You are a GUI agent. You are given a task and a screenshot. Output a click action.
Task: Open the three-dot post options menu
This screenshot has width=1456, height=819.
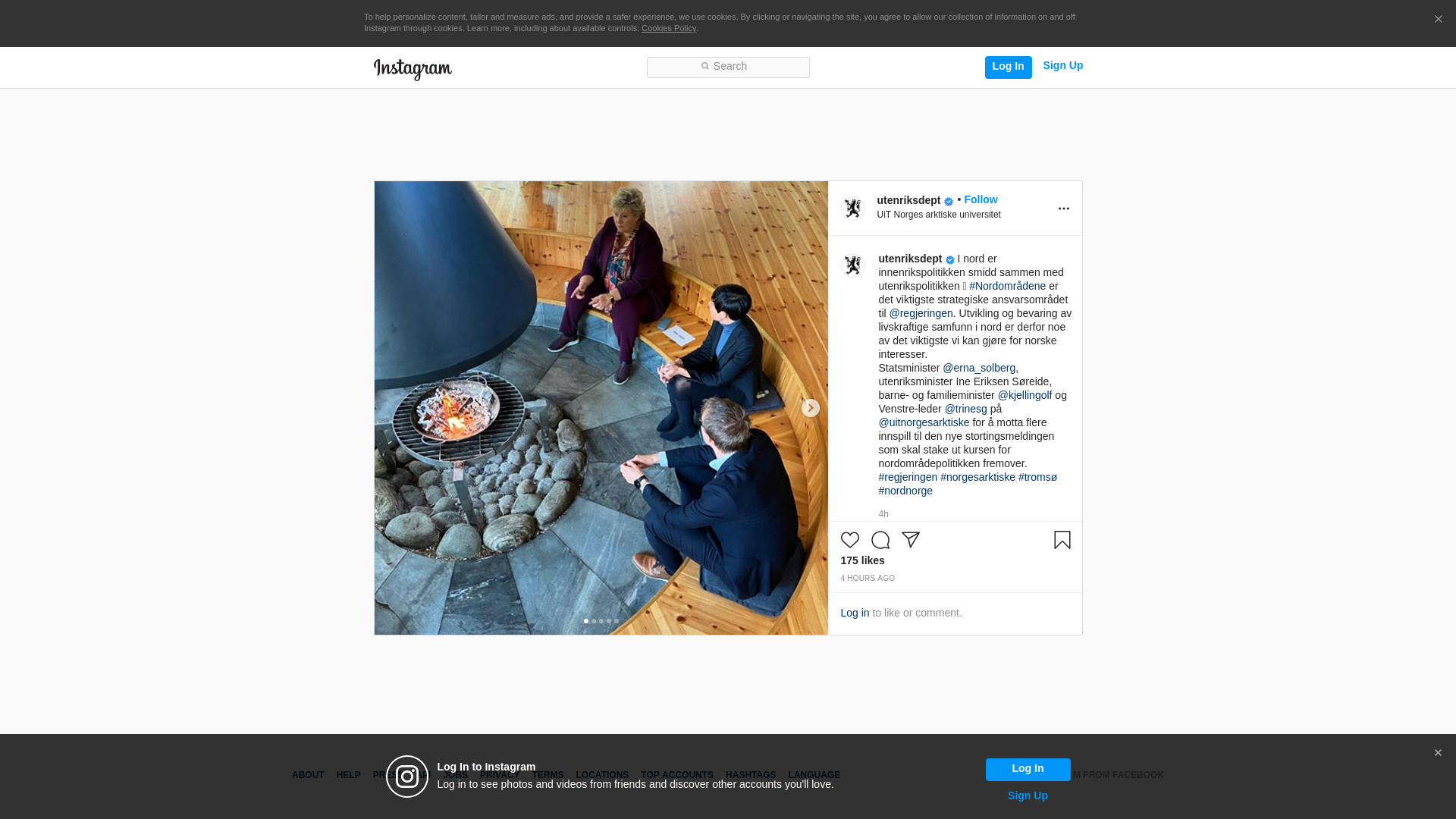click(x=1063, y=209)
